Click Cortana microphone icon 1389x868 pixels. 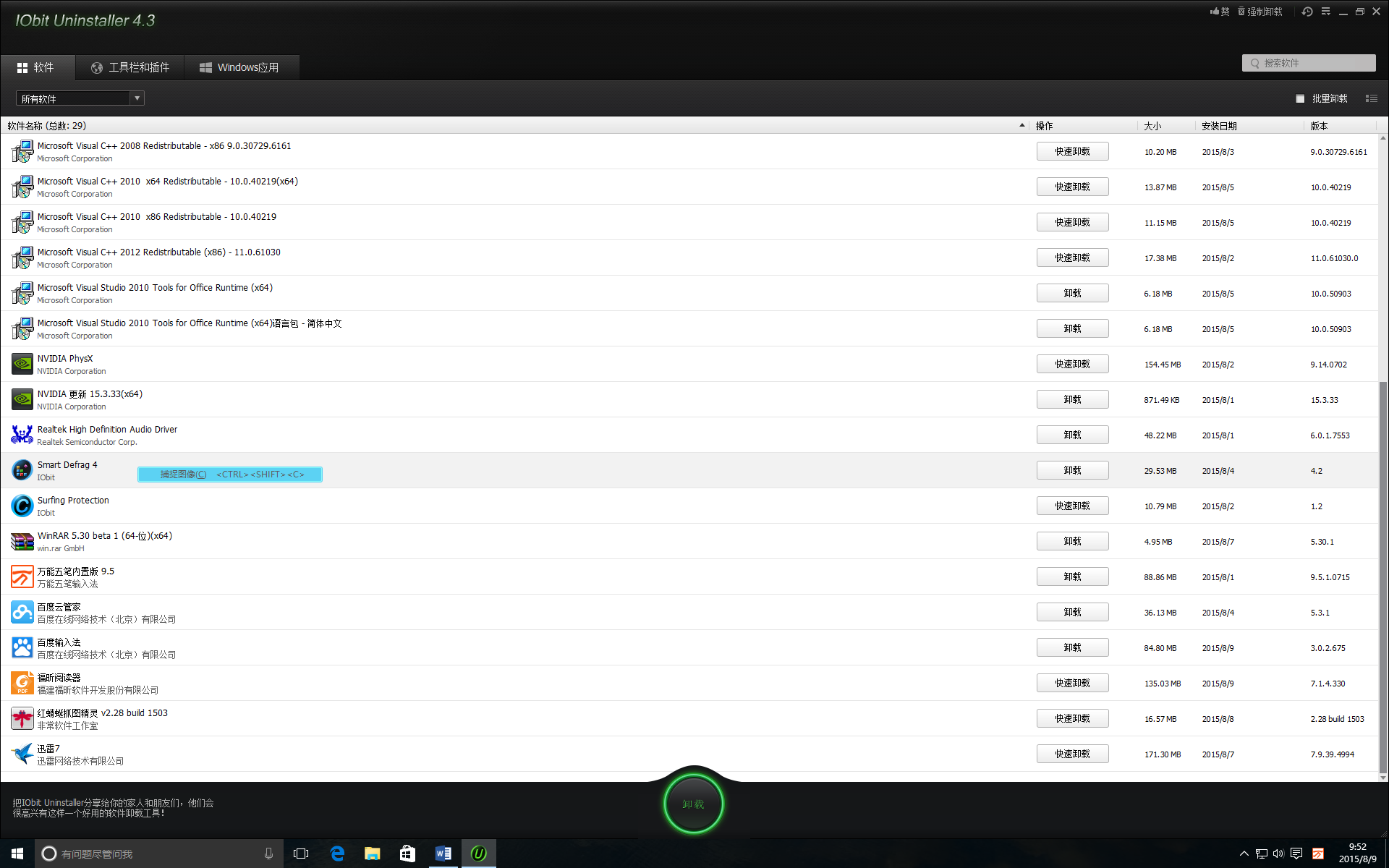268,854
